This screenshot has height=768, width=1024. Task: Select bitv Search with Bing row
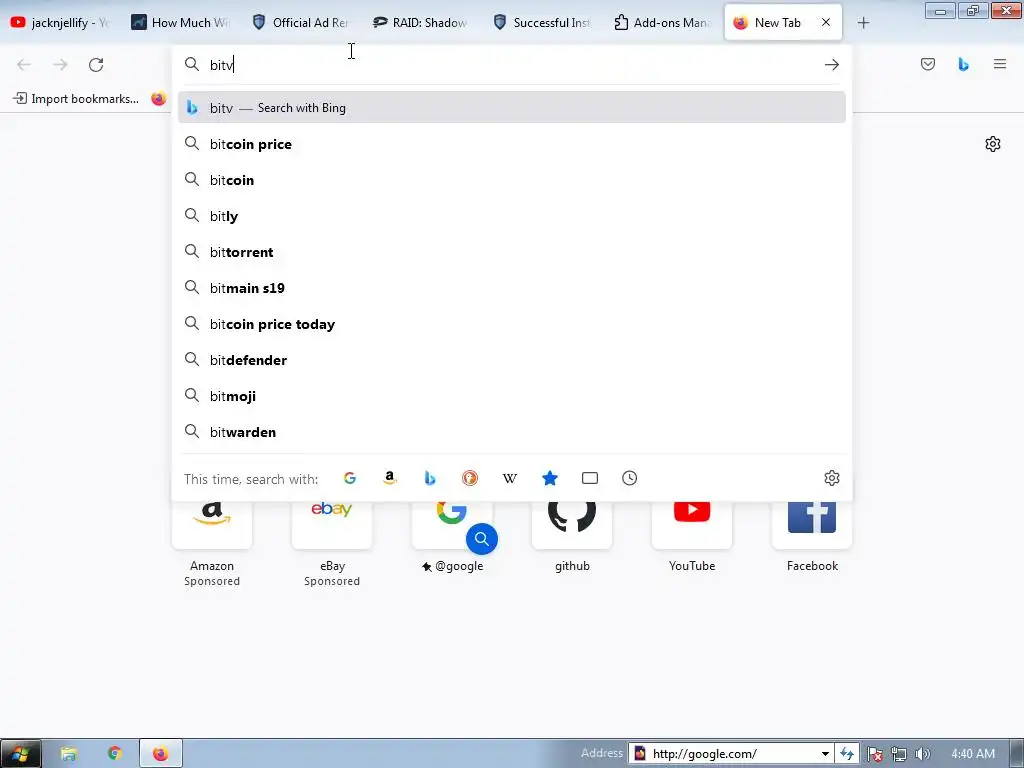[512, 108]
